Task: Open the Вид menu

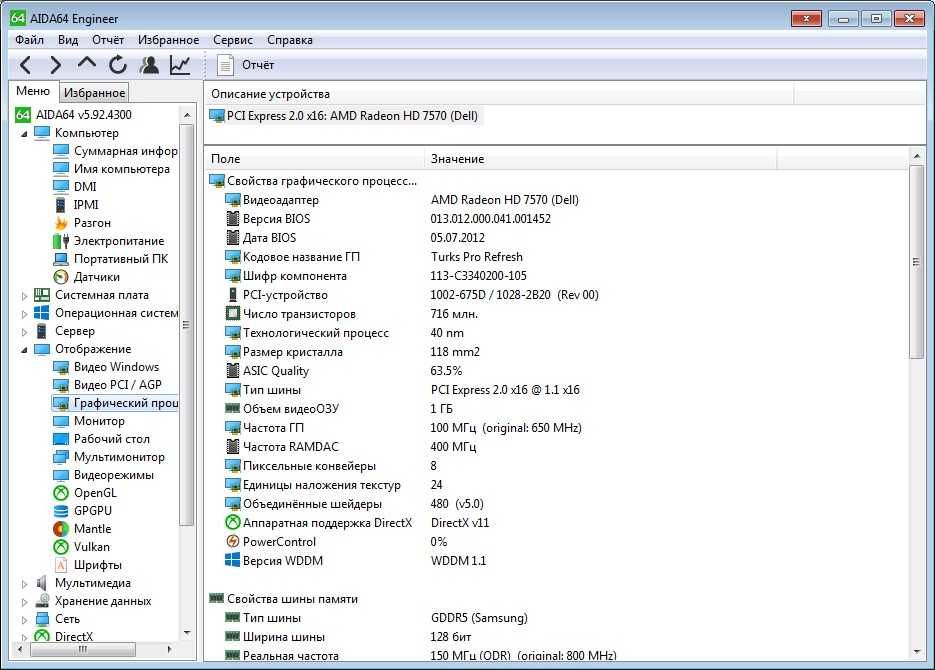Action: coord(68,40)
